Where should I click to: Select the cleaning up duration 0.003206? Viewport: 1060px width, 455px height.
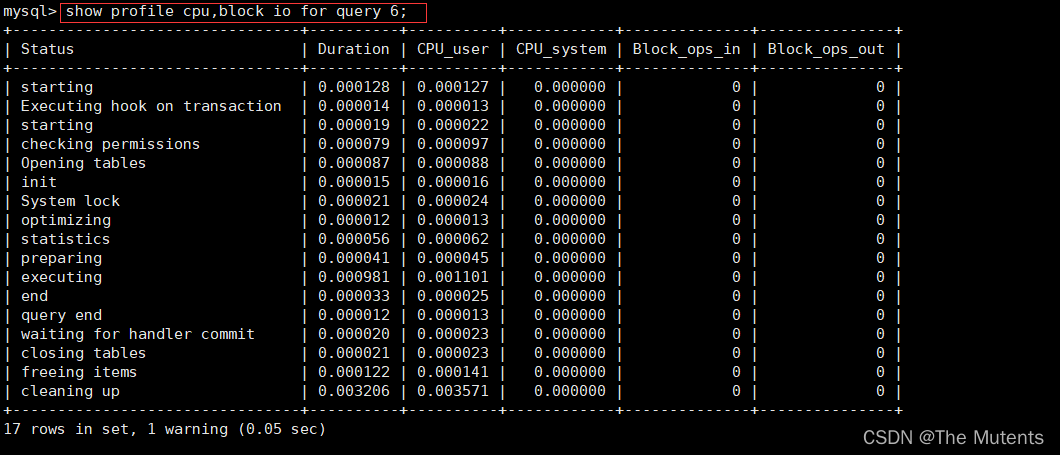[x=354, y=391]
